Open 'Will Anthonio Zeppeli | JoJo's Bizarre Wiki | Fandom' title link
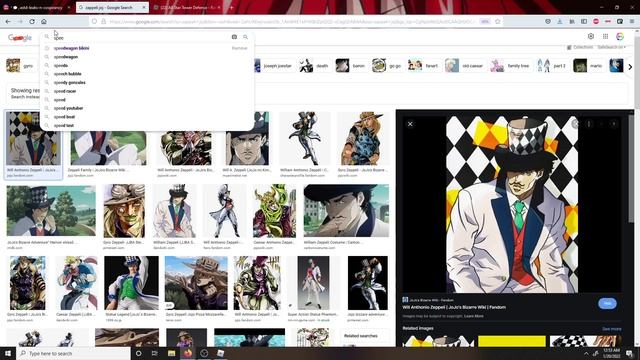640x360 pixels. [454, 307]
